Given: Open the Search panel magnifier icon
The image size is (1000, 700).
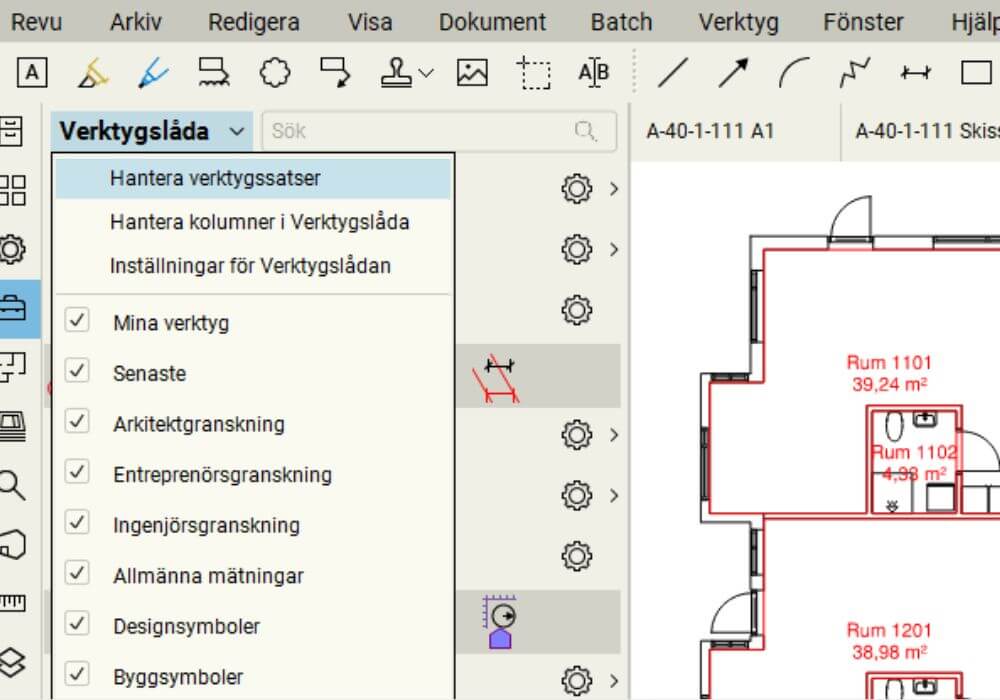Looking at the screenshot, I should [x=13, y=486].
